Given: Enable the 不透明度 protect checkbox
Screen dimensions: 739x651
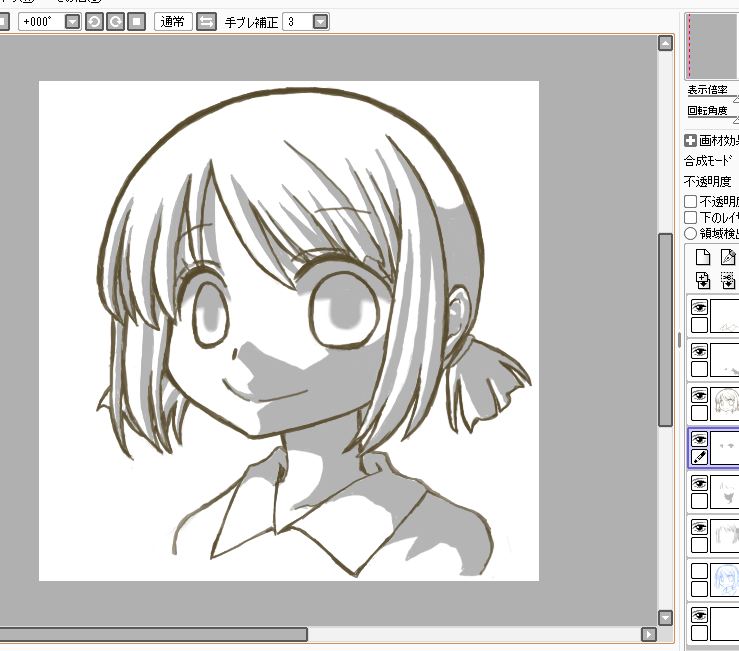Looking at the screenshot, I should (690, 202).
